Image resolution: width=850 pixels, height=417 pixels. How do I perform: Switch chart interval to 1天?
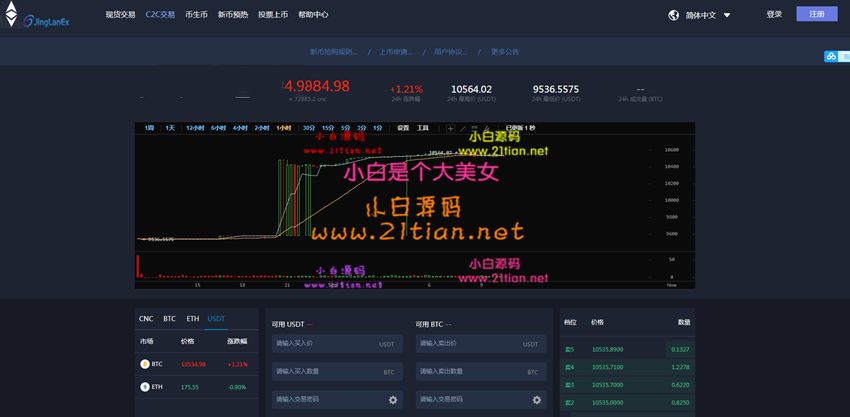(x=170, y=128)
